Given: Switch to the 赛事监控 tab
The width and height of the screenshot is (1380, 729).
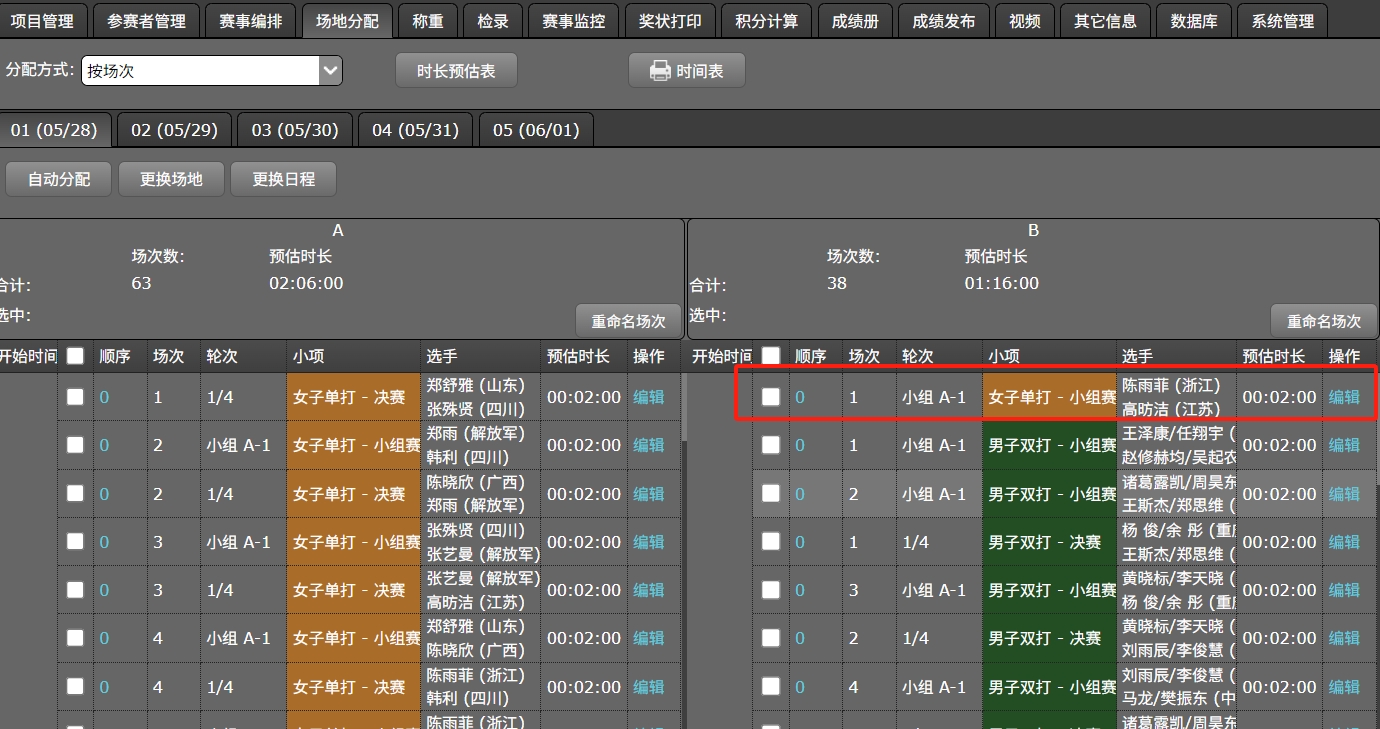Looking at the screenshot, I should pos(573,21).
